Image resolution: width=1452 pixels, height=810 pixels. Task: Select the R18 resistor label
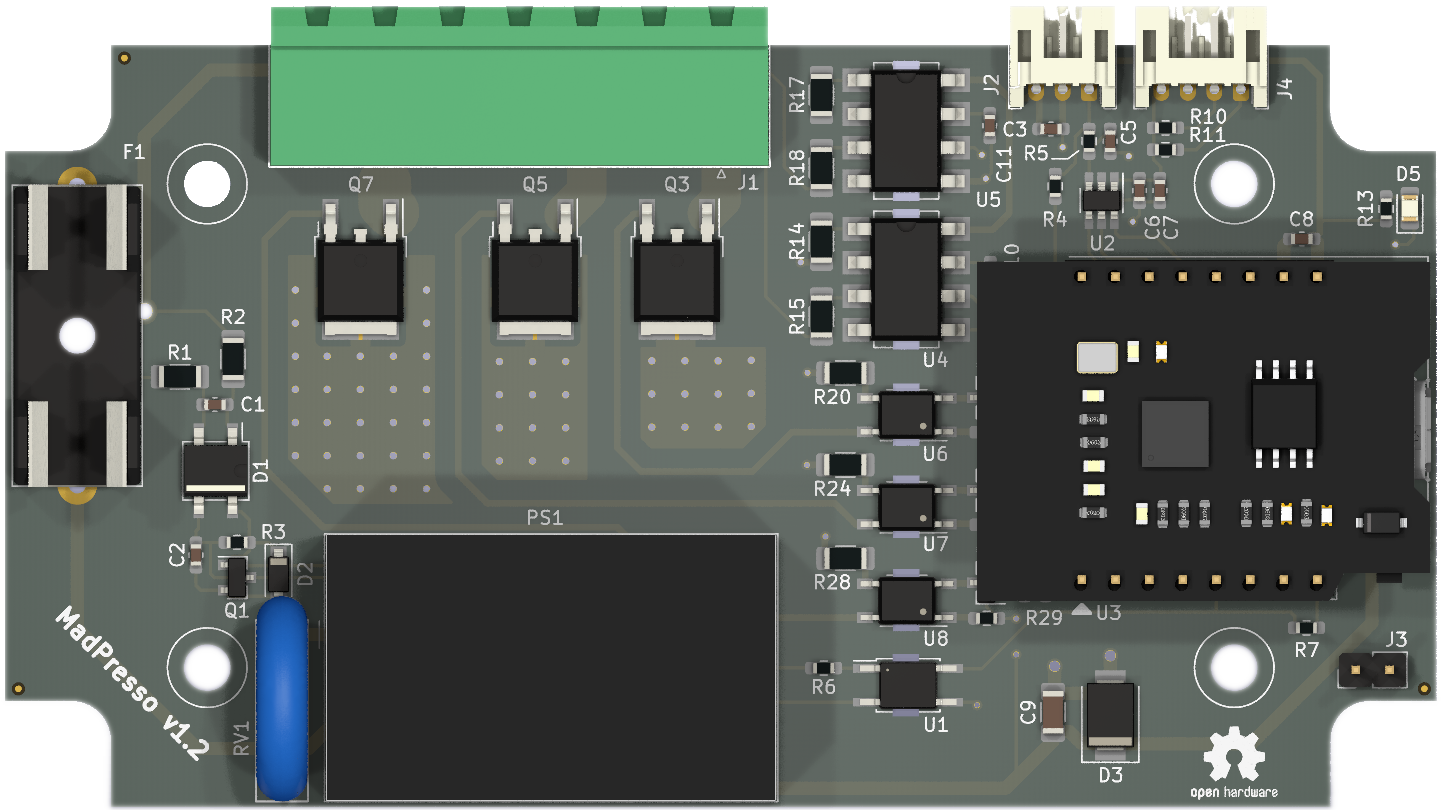797,167
